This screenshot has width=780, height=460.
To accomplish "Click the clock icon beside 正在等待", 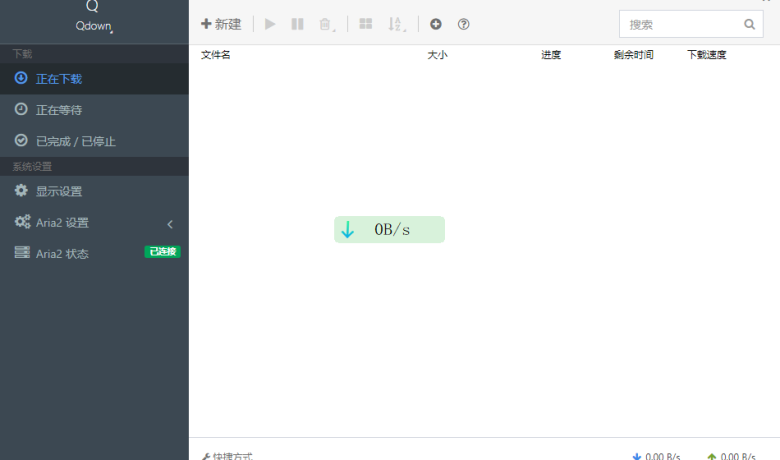I will [x=21, y=109].
